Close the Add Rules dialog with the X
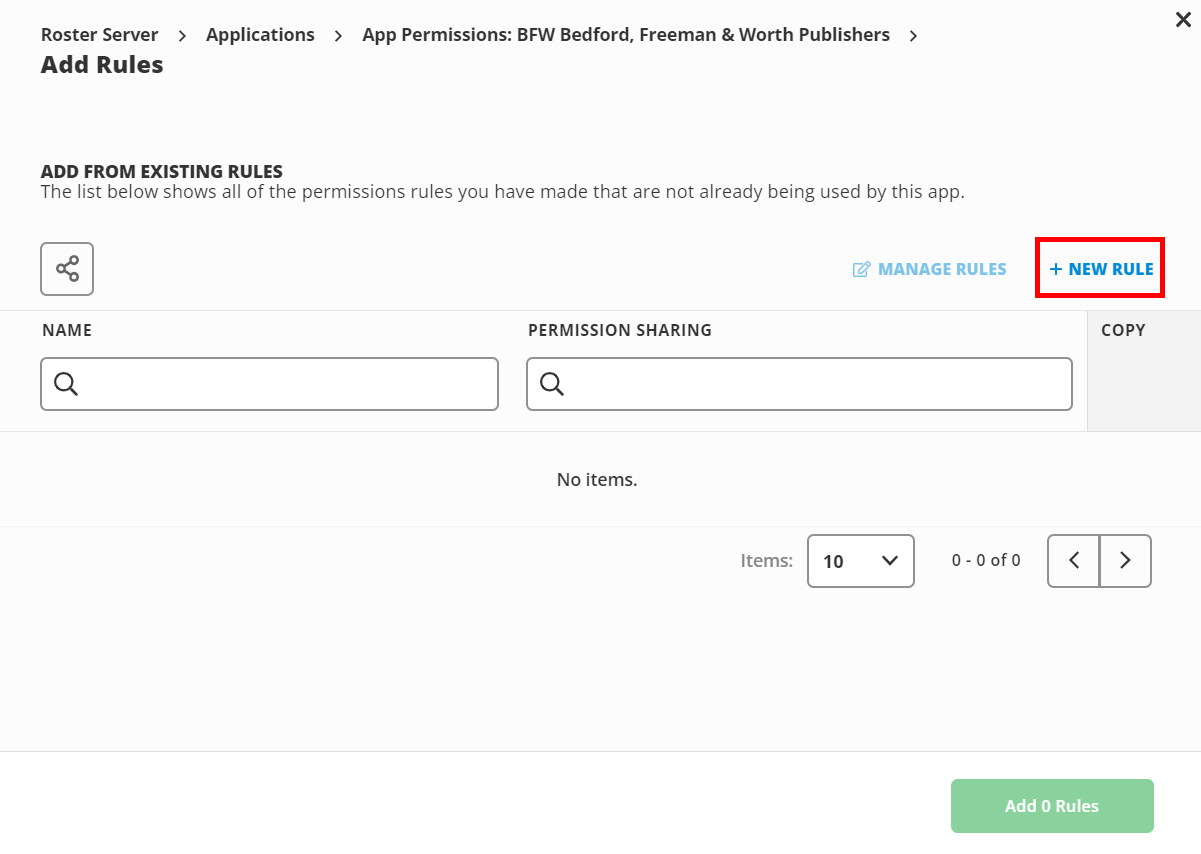The width and height of the screenshot is (1201, 854). 1183,19
